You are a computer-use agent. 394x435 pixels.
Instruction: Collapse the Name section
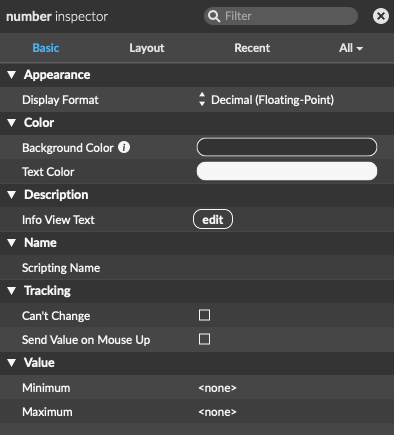(12, 243)
